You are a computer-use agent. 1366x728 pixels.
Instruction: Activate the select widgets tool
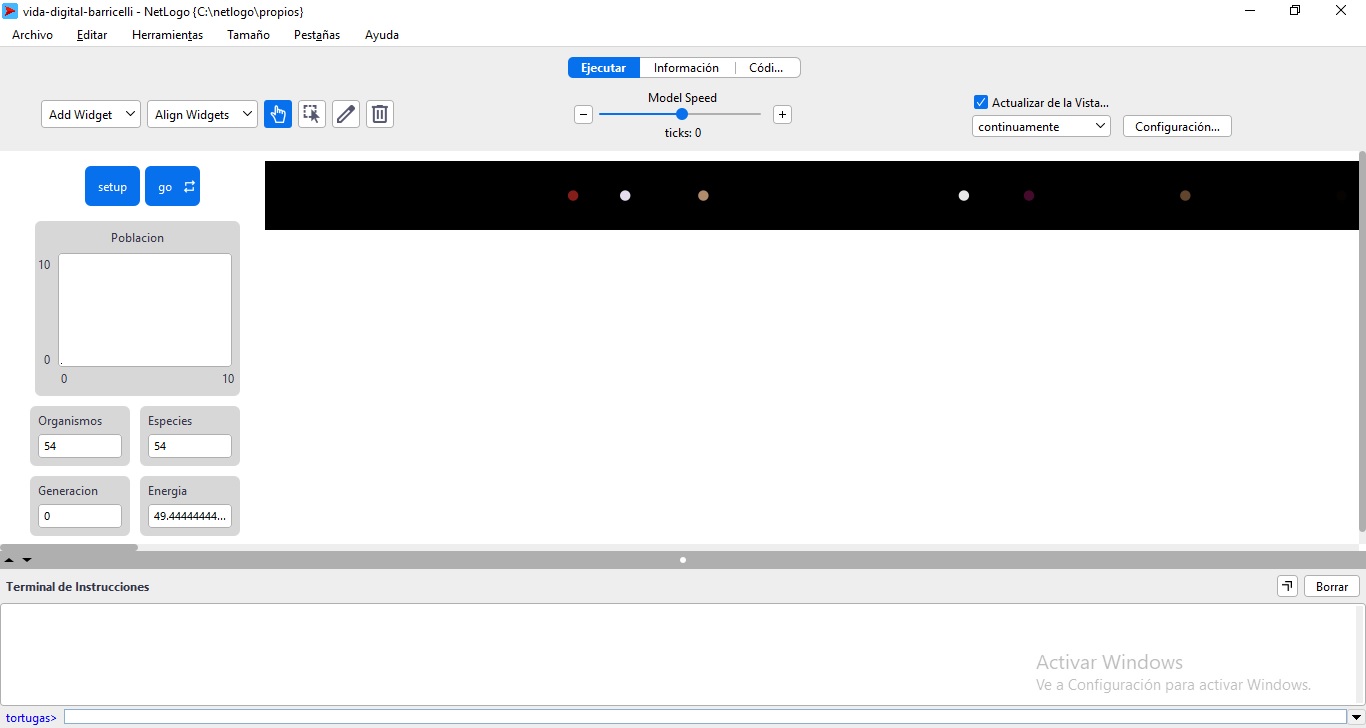(x=312, y=114)
